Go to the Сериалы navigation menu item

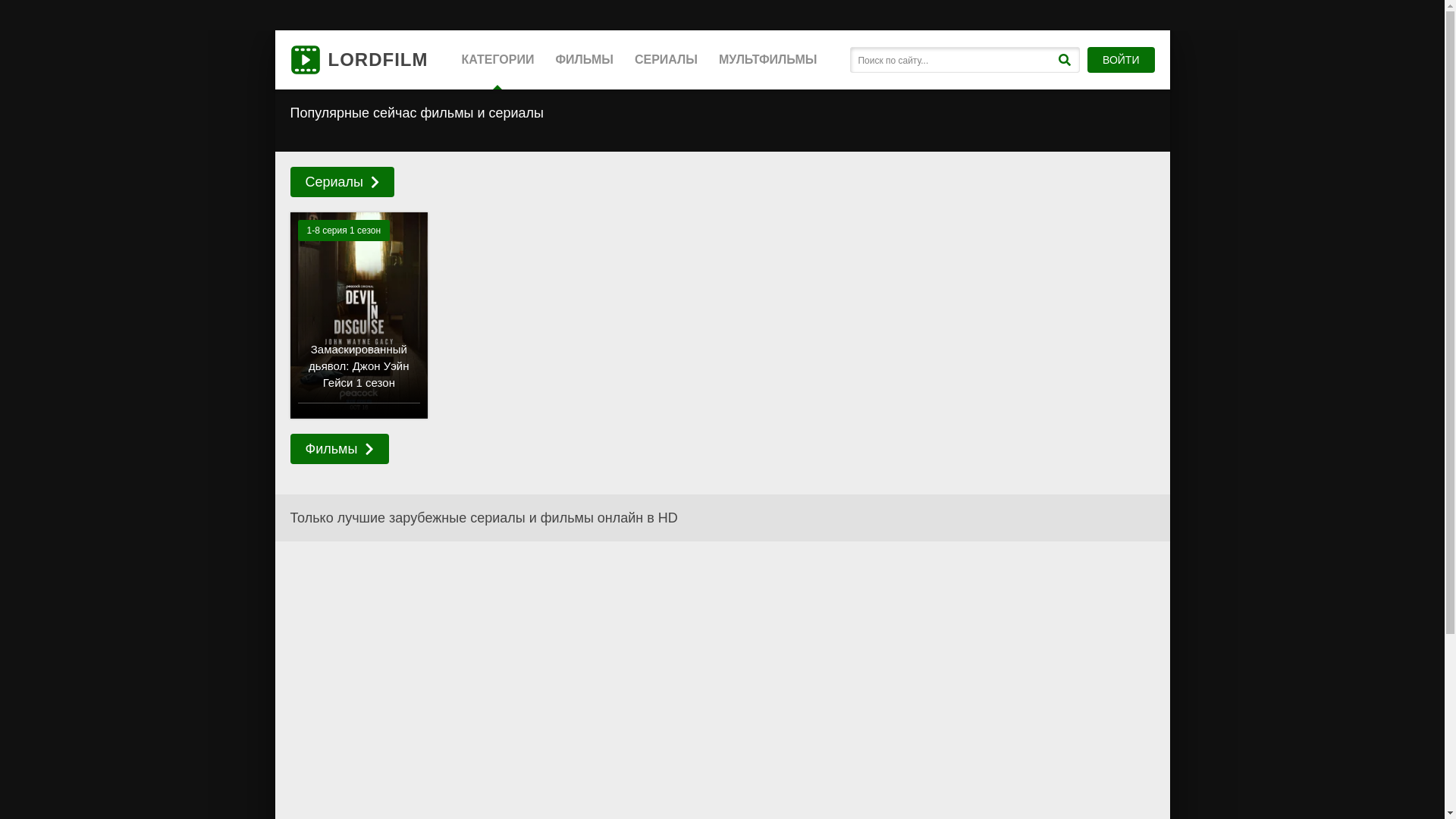[x=666, y=60]
